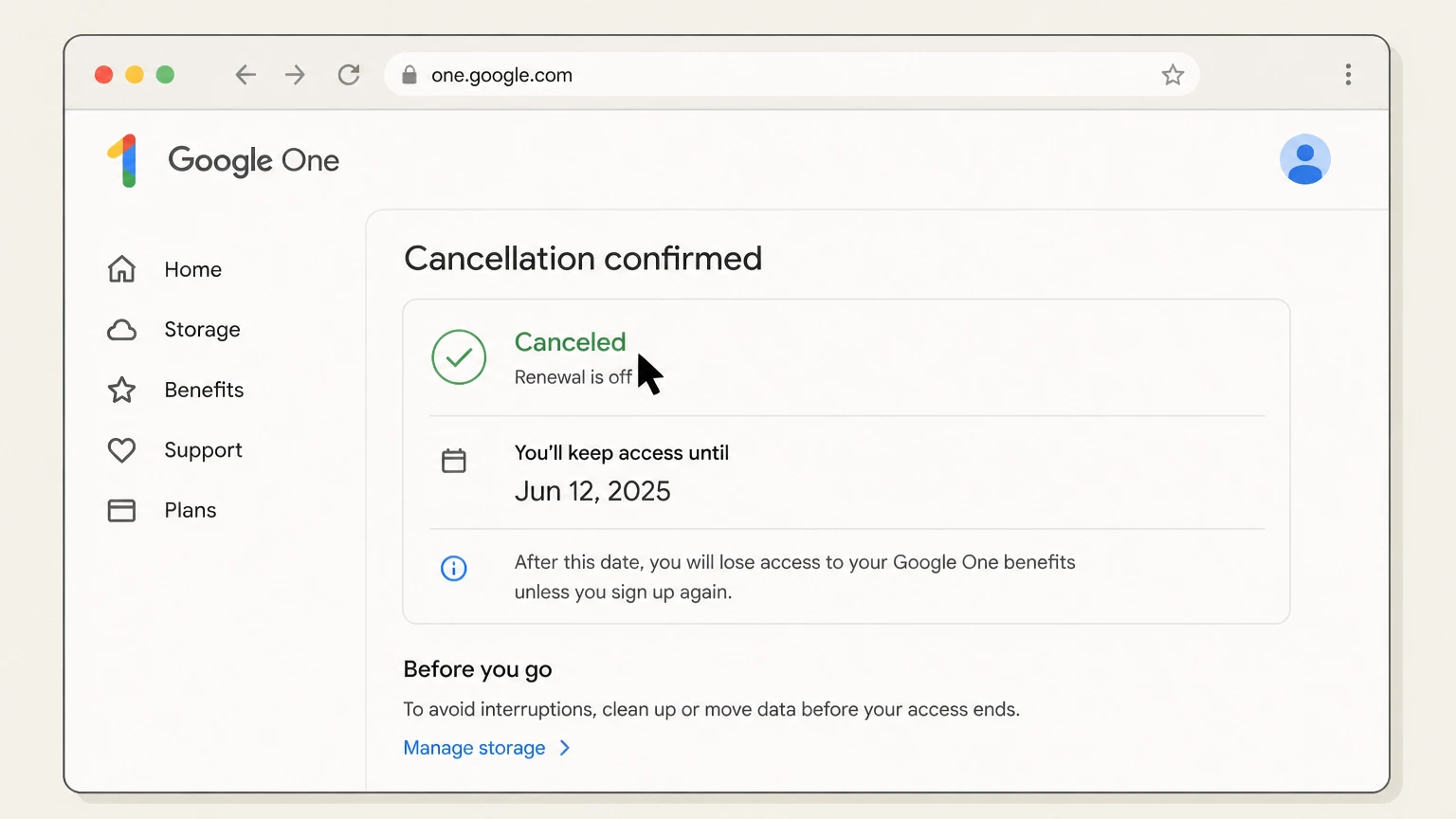Image resolution: width=1456 pixels, height=819 pixels.
Task: Click the browser forward arrow
Action: coord(296,75)
